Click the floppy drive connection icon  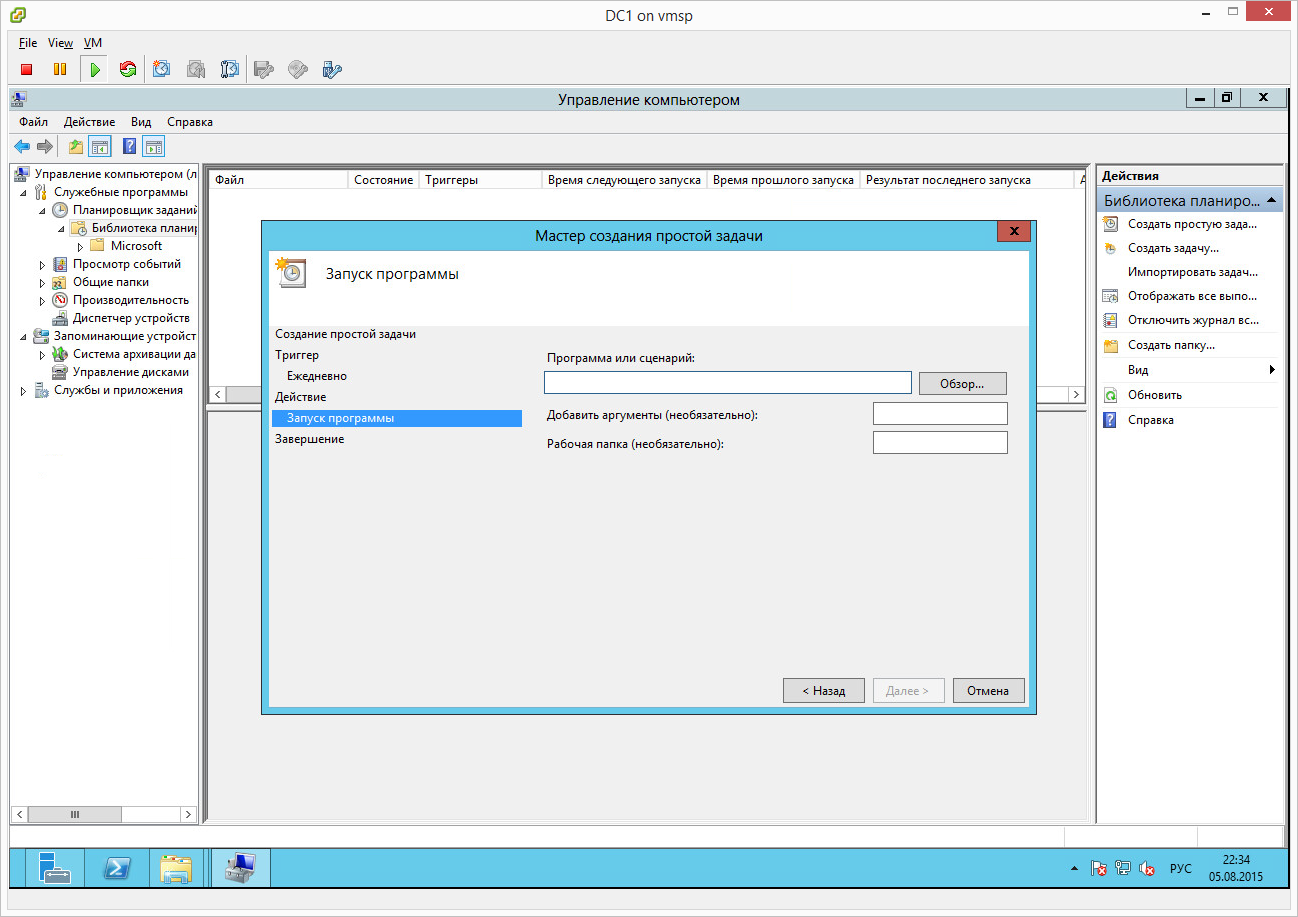tap(264, 69)
